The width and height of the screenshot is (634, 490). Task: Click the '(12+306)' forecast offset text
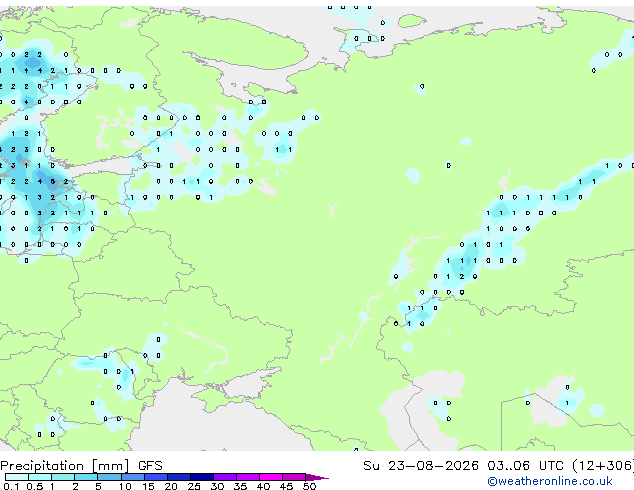(x=603, y=466)
